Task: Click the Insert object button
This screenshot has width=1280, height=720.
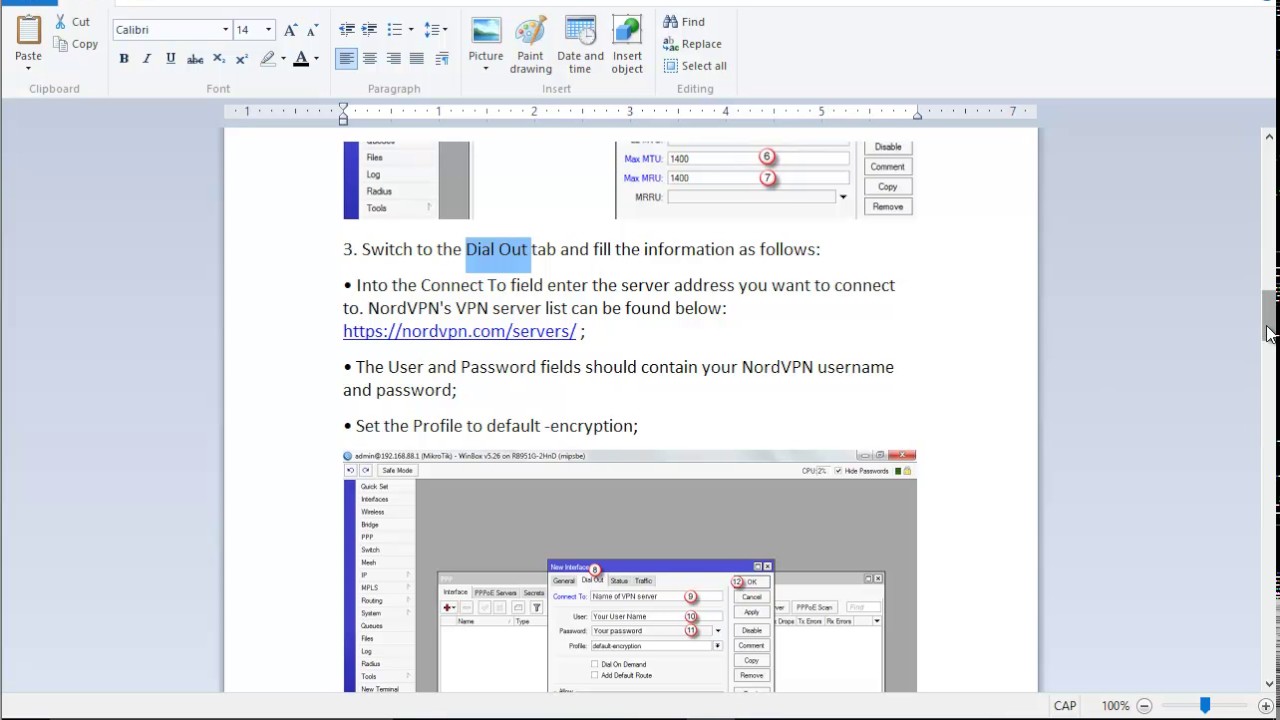Action: point(627,45)
